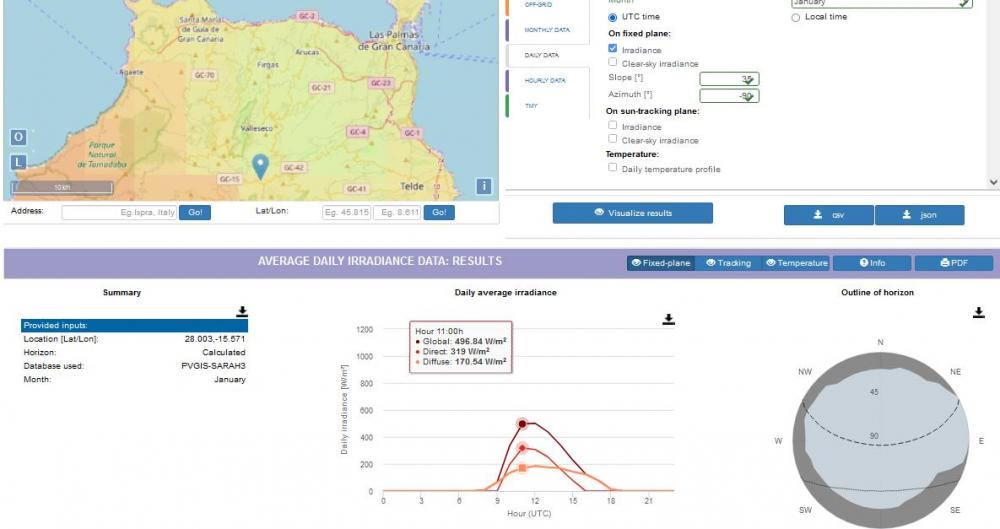
Task: Toggle the O map overlay button
Action: (x=18, y=137)
